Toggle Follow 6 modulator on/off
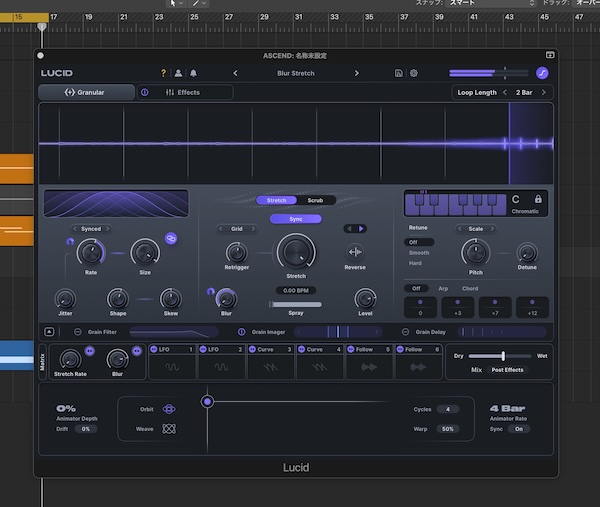This screenshot has width=600, height=507. tap(400, 349)
